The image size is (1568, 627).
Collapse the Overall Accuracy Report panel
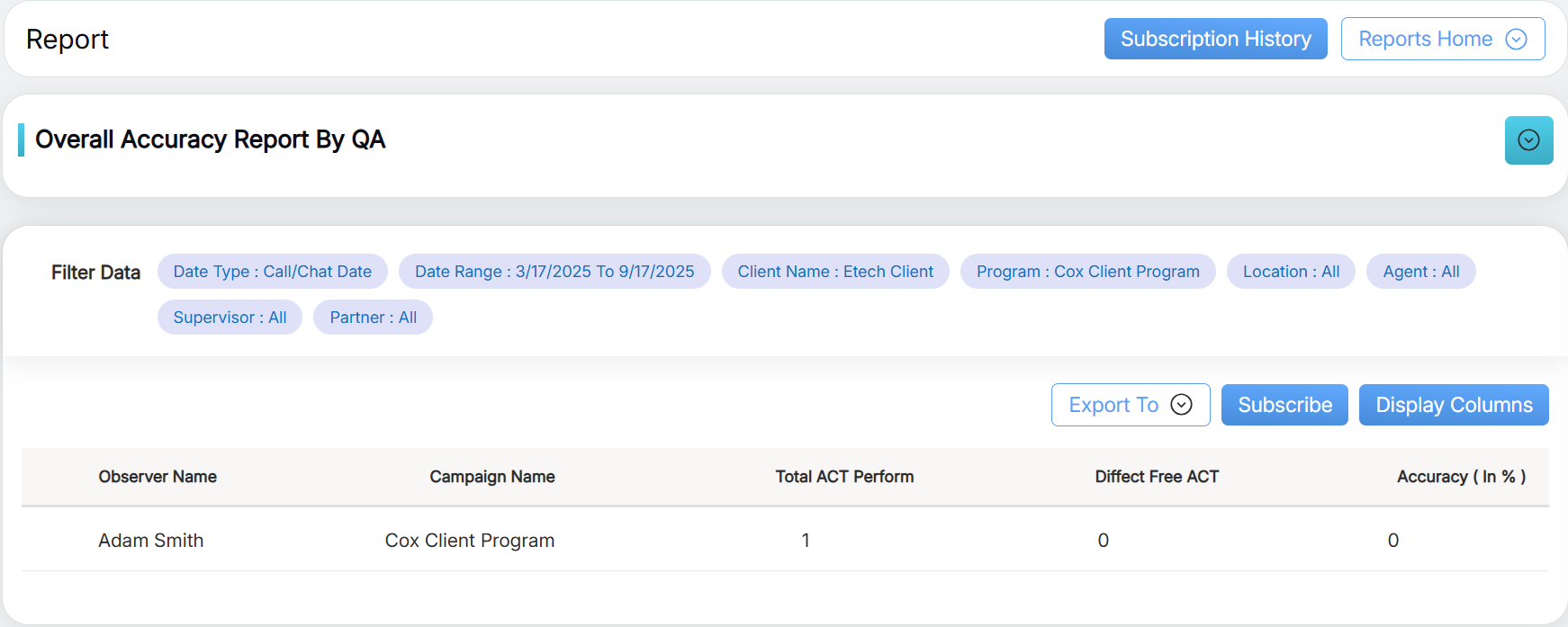(x=1528, y=140)
